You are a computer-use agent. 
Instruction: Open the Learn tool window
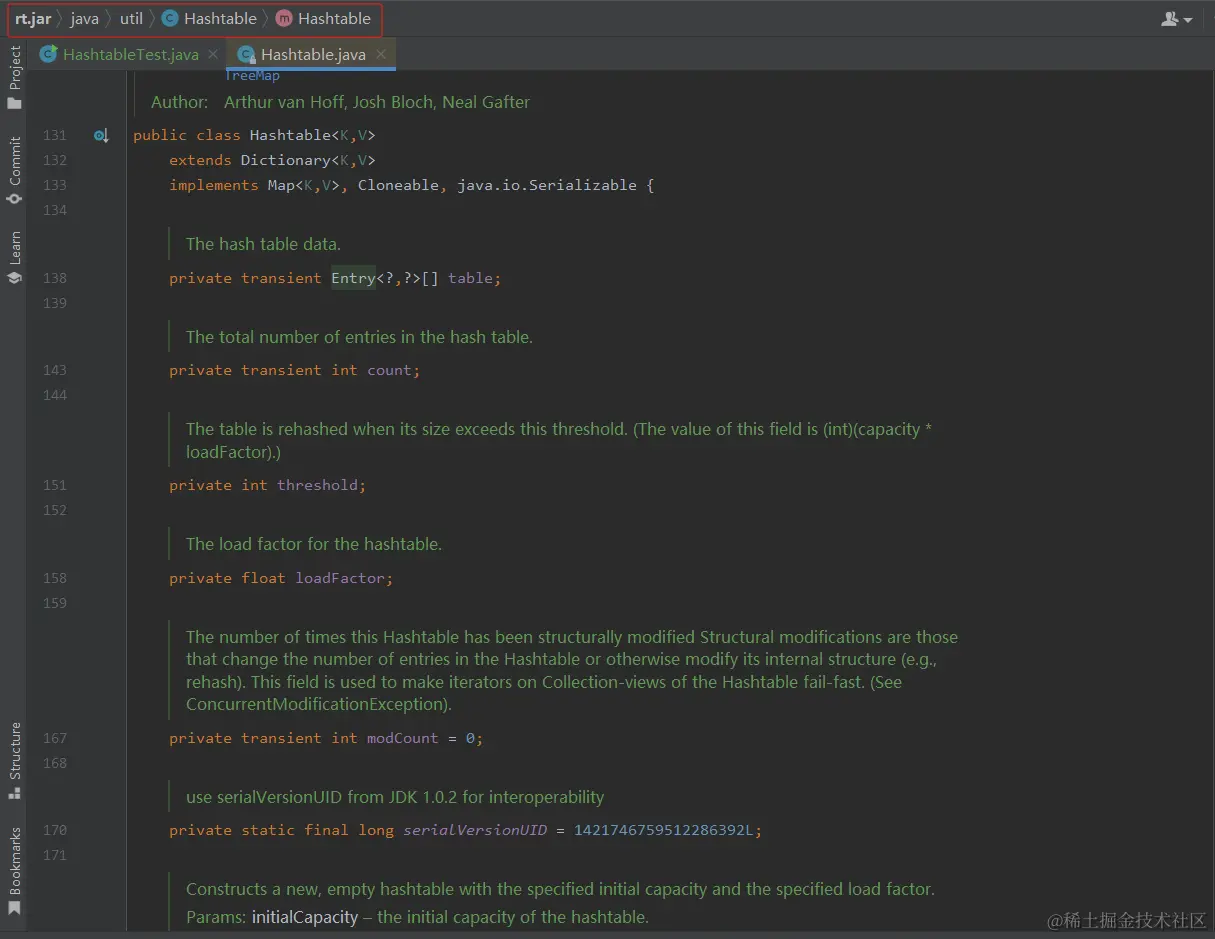click(14, 257)
